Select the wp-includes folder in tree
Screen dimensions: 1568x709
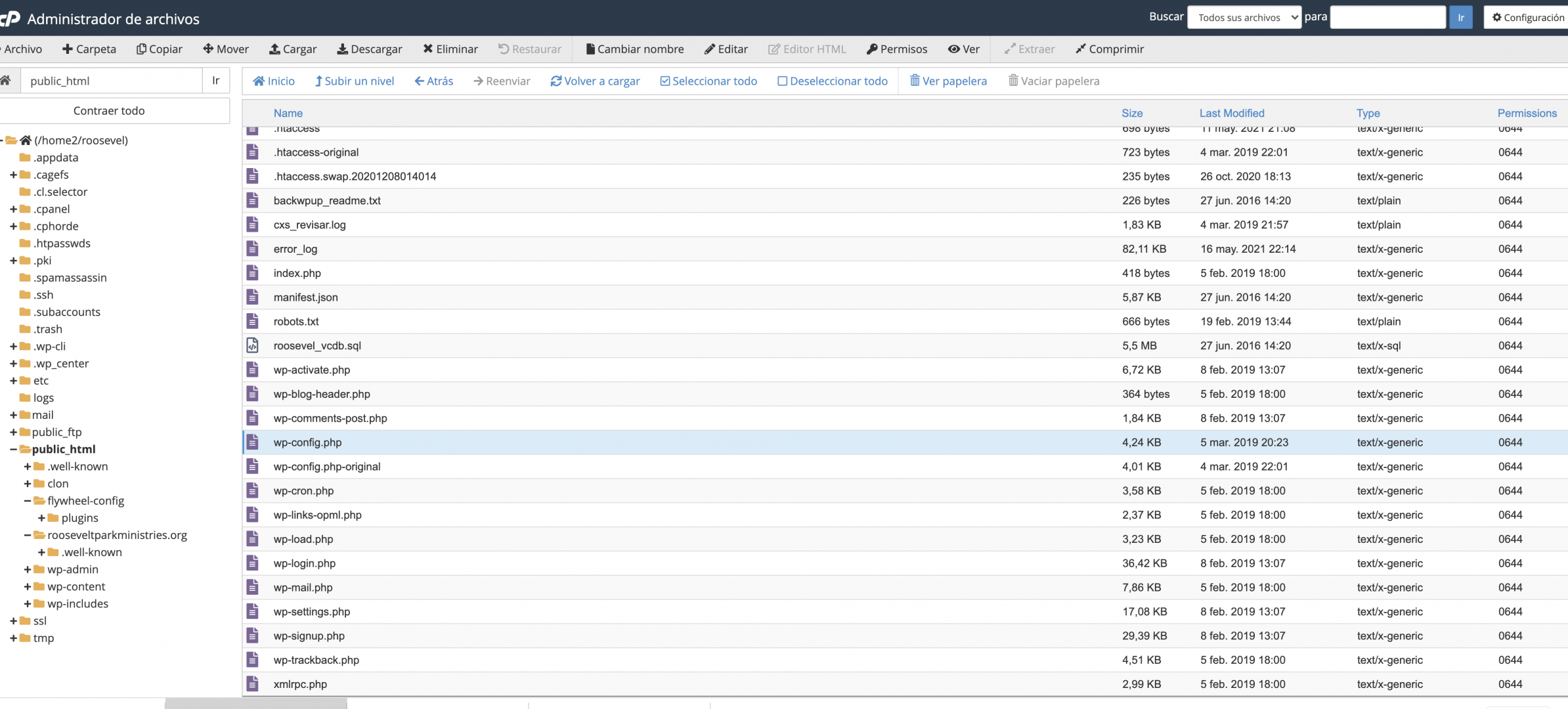(77, 603)
